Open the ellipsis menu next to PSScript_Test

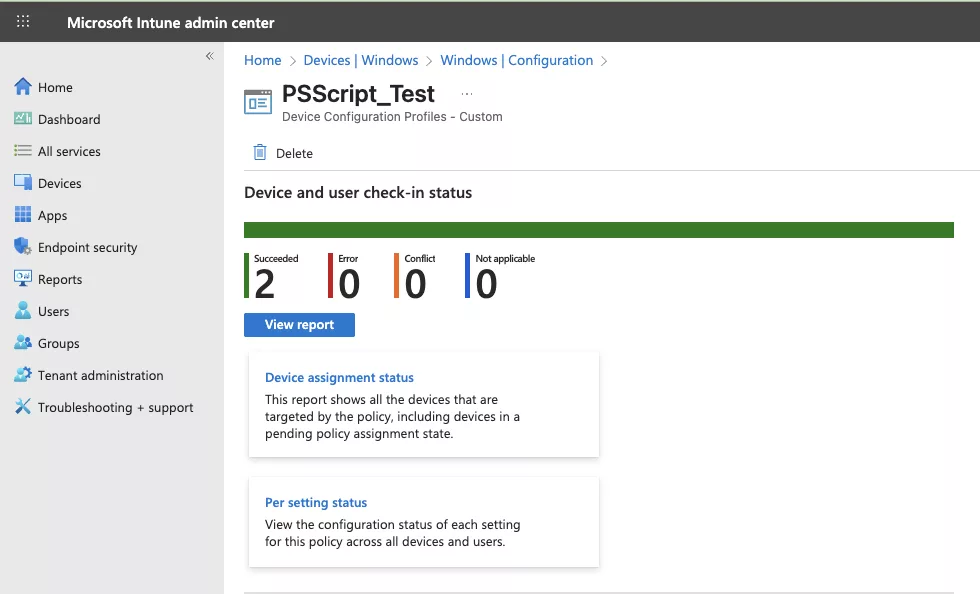466,91
